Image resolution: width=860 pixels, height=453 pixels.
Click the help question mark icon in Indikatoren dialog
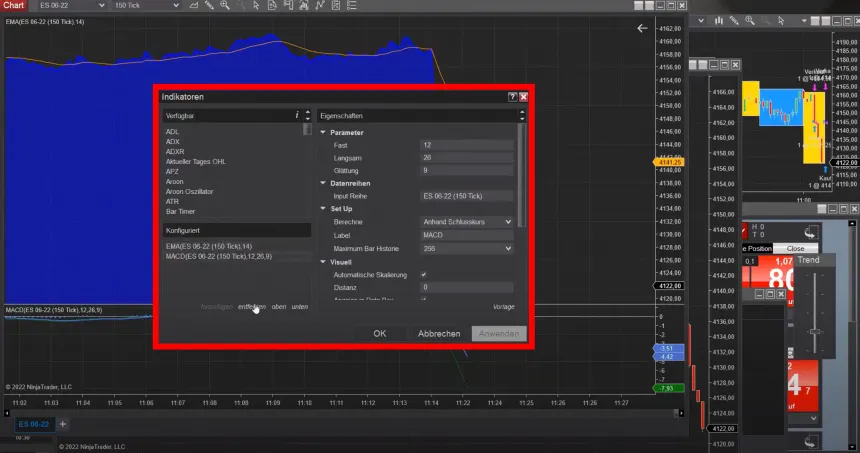[x=512, y=97]
